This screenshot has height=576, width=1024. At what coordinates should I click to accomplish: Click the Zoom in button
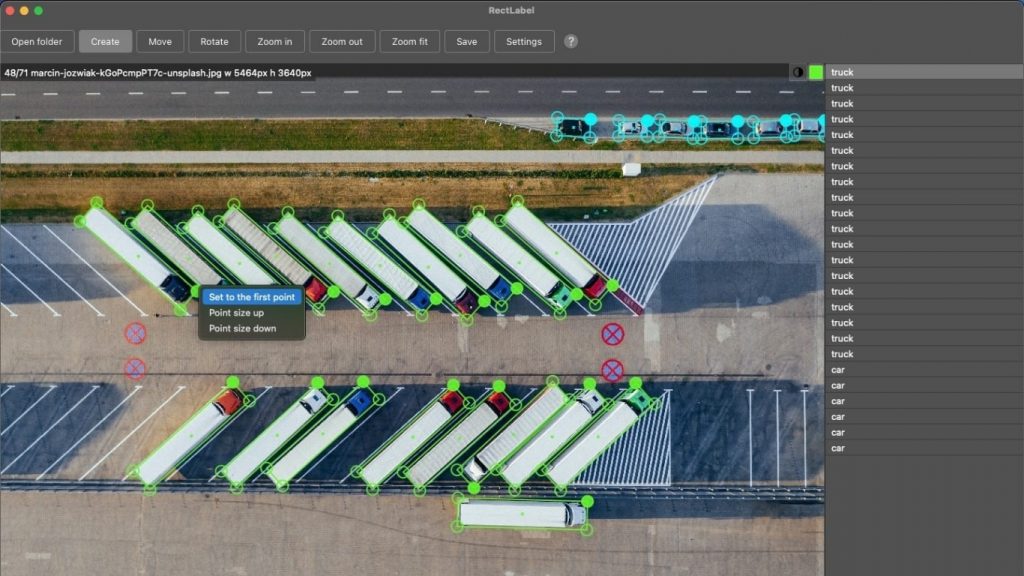[x=275, y=42]
